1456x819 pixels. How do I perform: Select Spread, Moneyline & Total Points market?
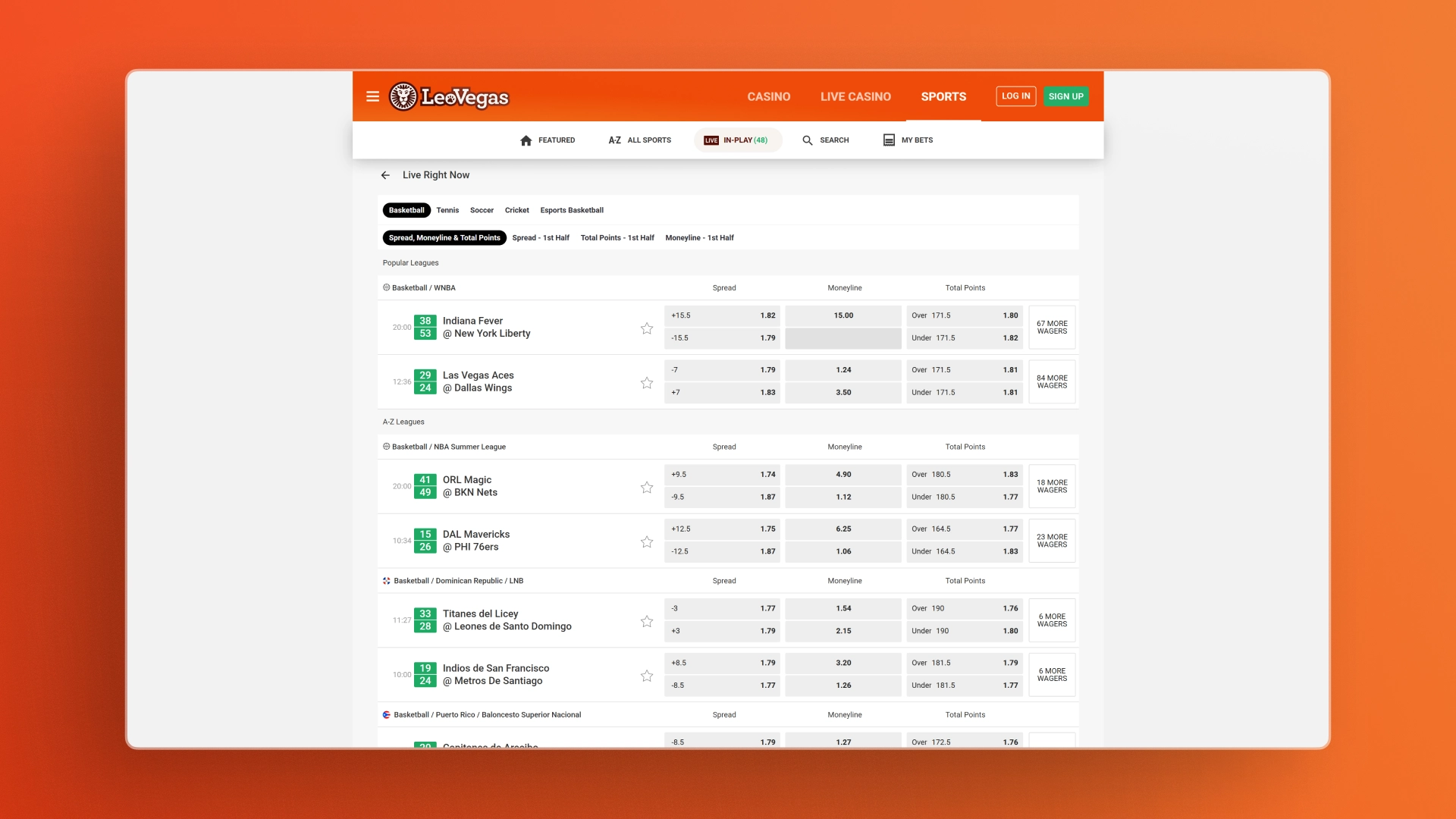(x=444, y=237)
